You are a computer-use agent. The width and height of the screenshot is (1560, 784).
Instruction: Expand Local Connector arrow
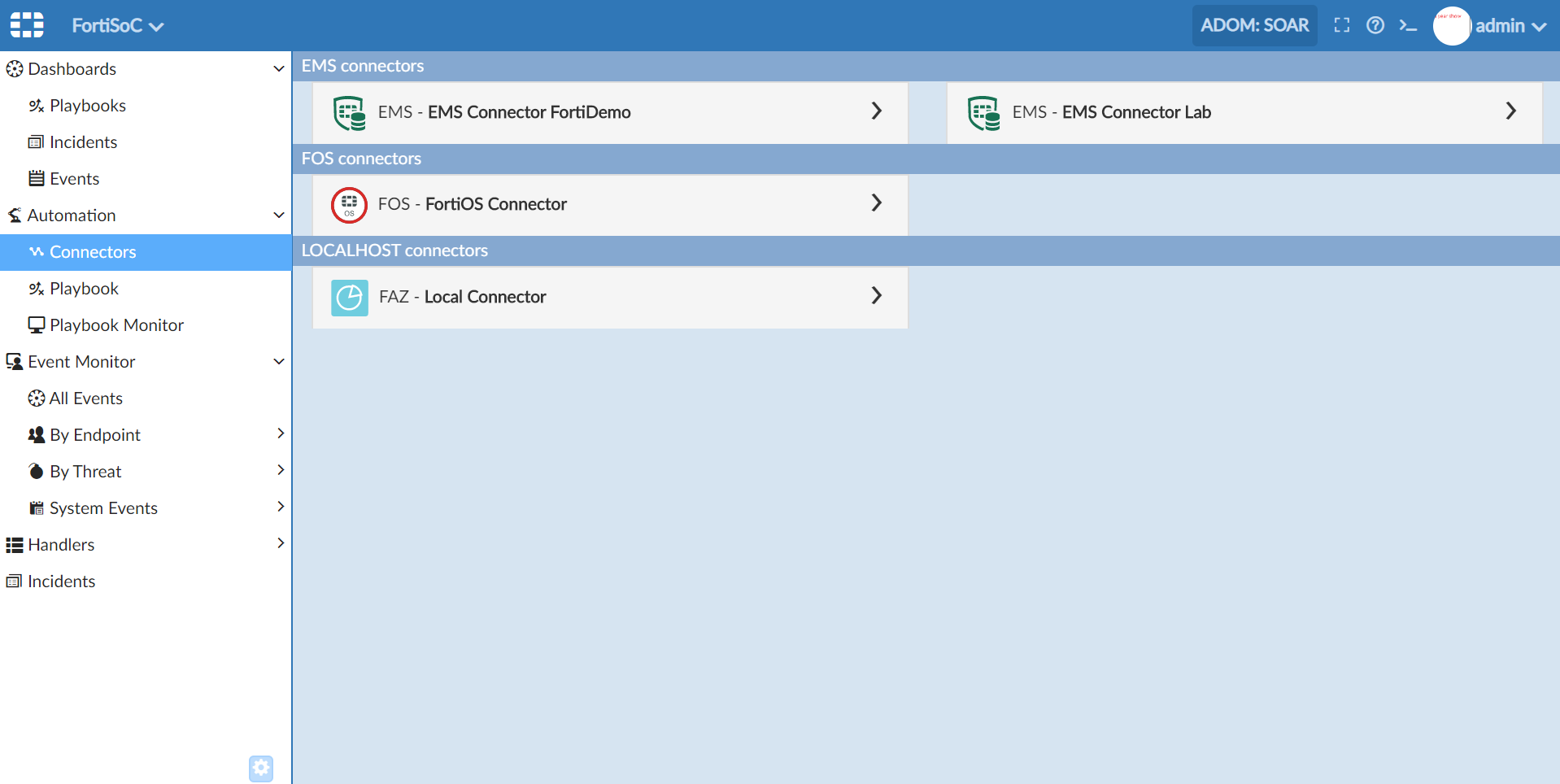click(877, 295)
